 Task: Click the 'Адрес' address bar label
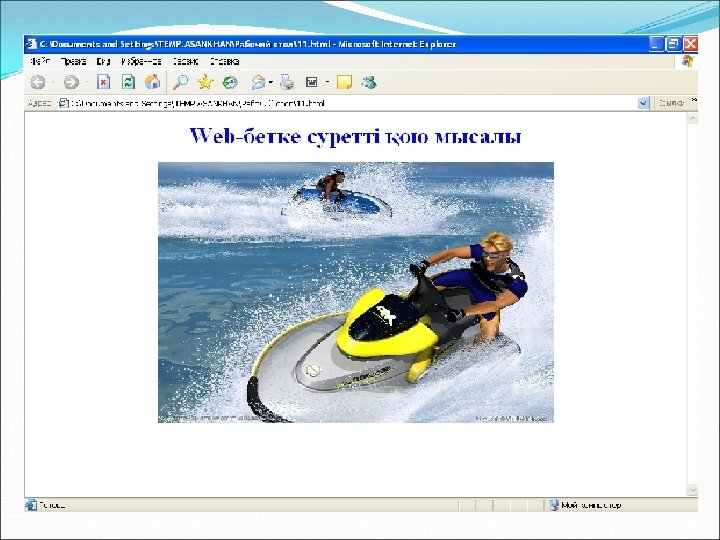[x=39, y=103]
